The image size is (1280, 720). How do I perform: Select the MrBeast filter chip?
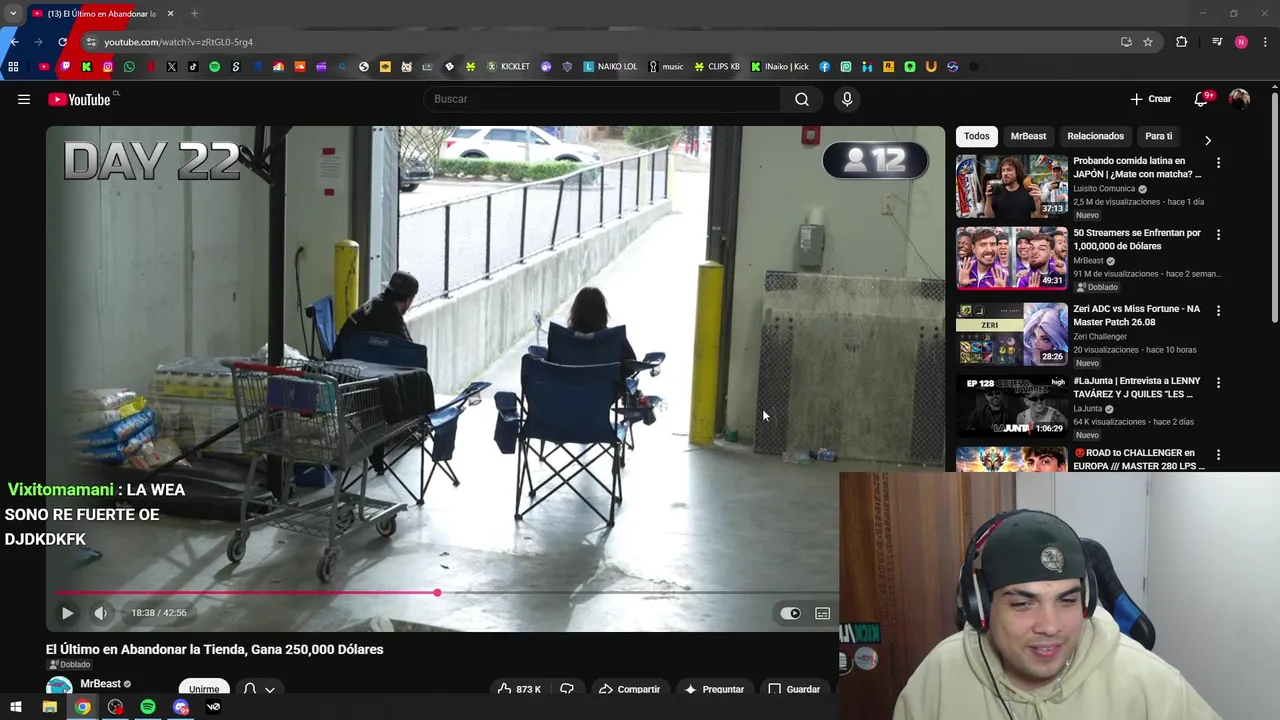point(1028,136)
